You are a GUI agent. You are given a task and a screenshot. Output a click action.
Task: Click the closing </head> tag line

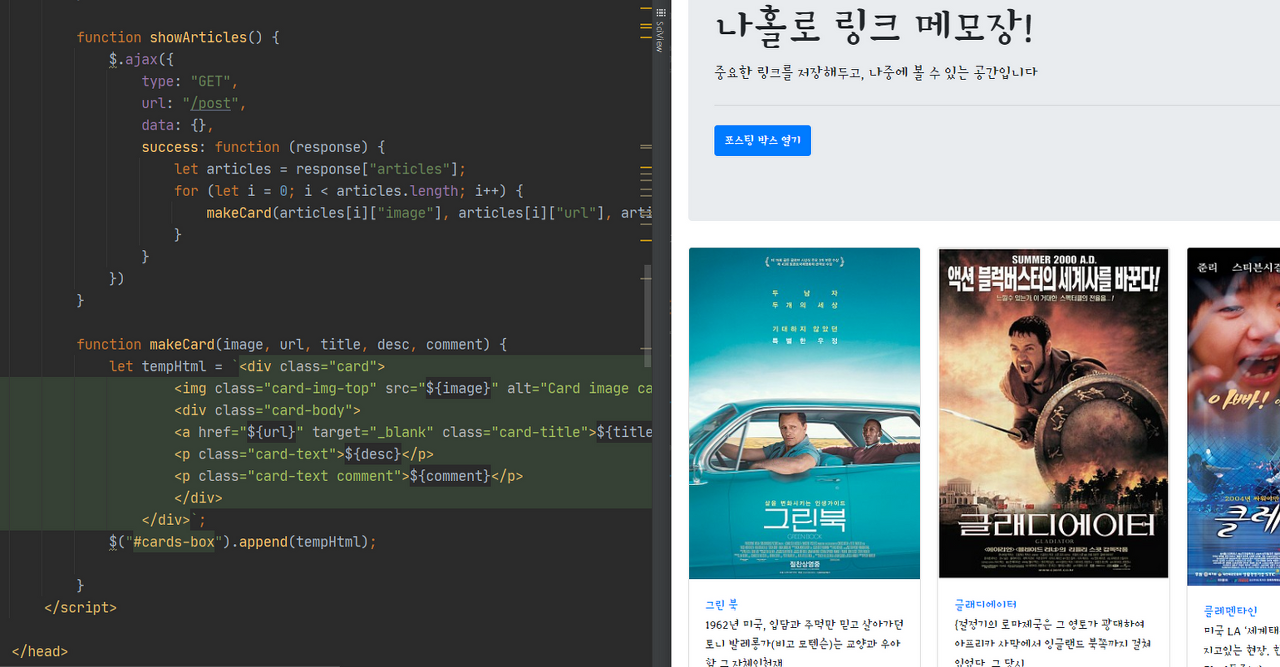tap(40, 651)
